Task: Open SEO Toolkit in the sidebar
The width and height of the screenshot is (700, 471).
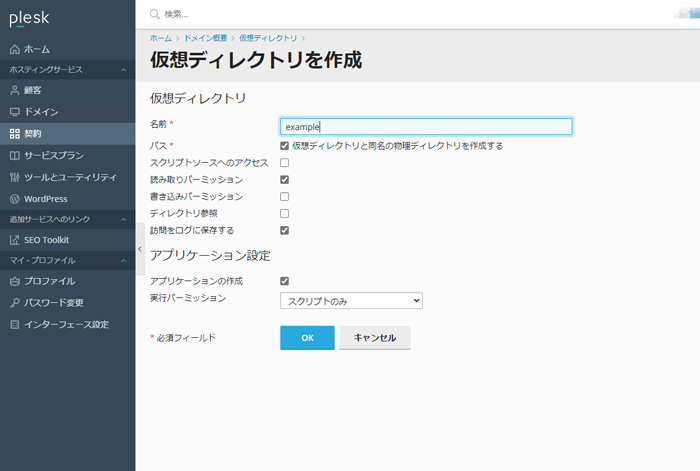Action: (x=40, y=240)
